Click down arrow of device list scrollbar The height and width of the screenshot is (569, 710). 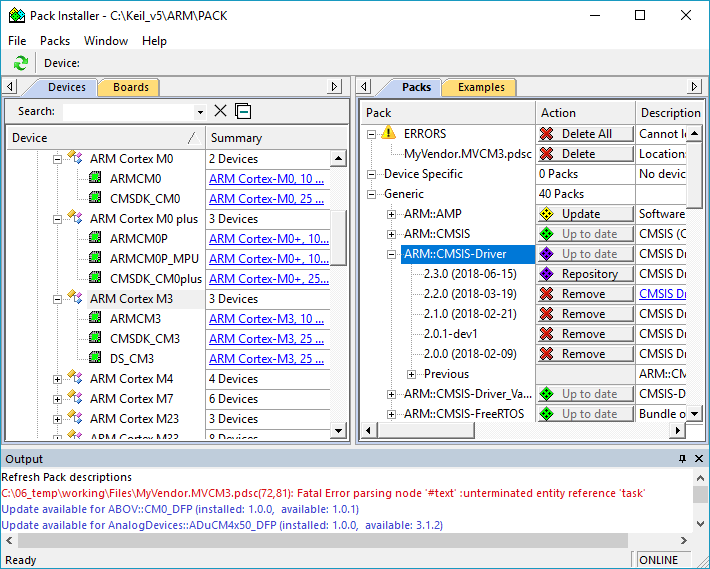(x=338, y=430)
